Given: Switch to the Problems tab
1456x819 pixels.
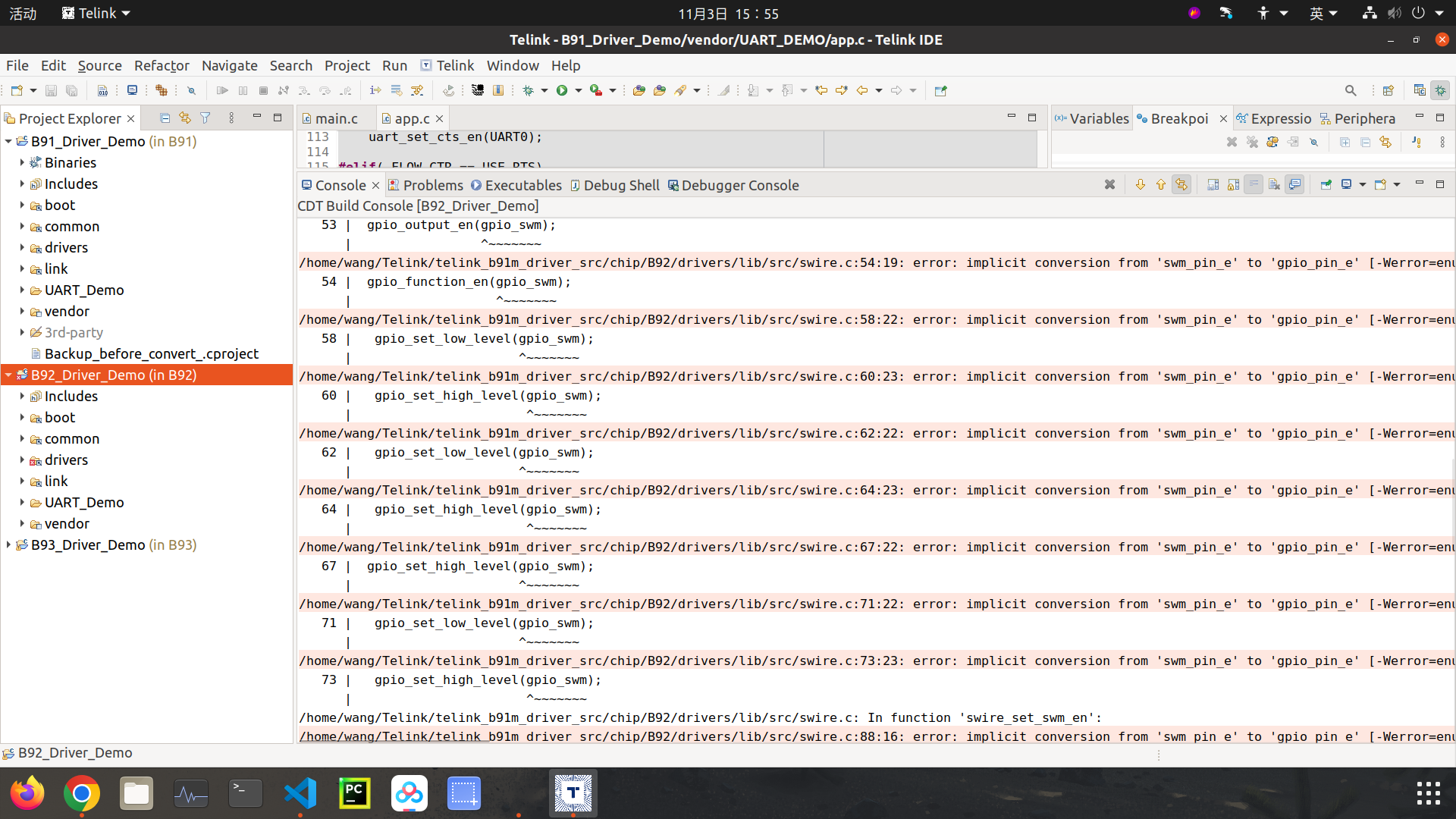Looking at the screenshot, I should pos(425,185).
